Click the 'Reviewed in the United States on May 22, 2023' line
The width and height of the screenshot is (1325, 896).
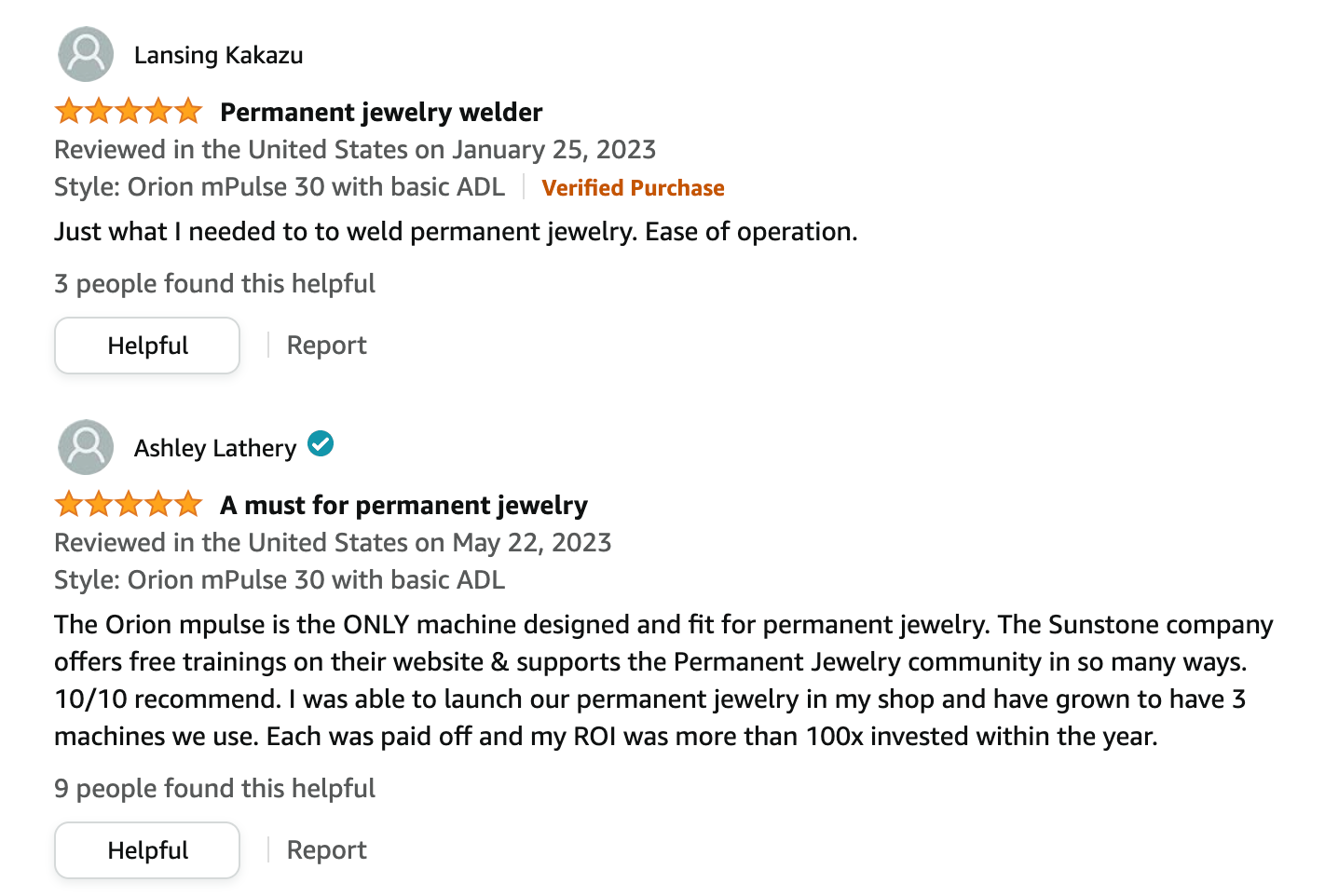pyautogui.click(x=333, y=543)
